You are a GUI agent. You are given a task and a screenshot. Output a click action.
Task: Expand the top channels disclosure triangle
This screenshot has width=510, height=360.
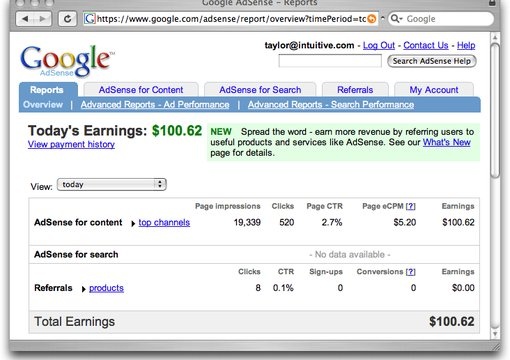point(133,223)
